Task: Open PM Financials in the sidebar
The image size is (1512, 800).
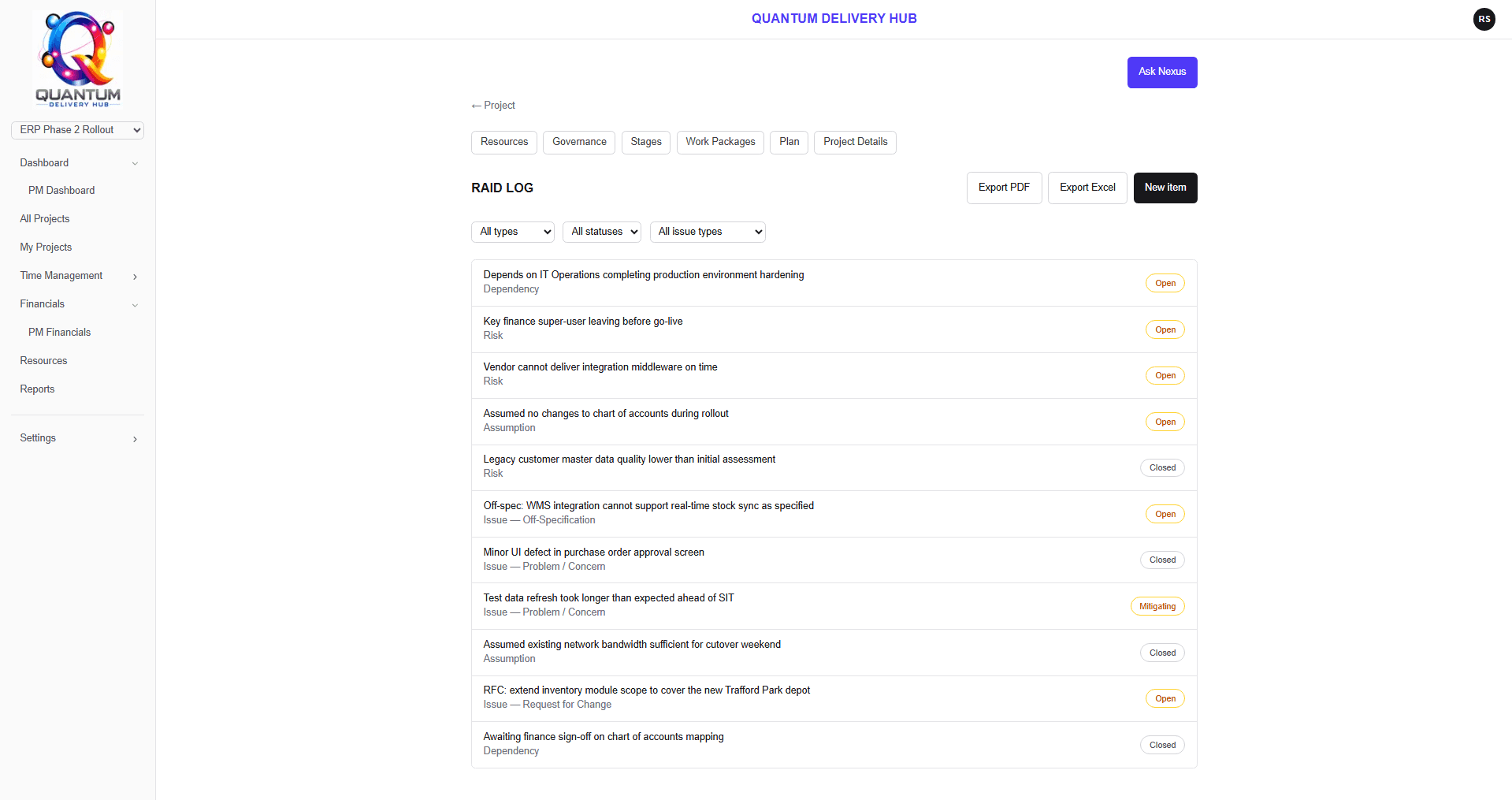Action: pos(60,333)
